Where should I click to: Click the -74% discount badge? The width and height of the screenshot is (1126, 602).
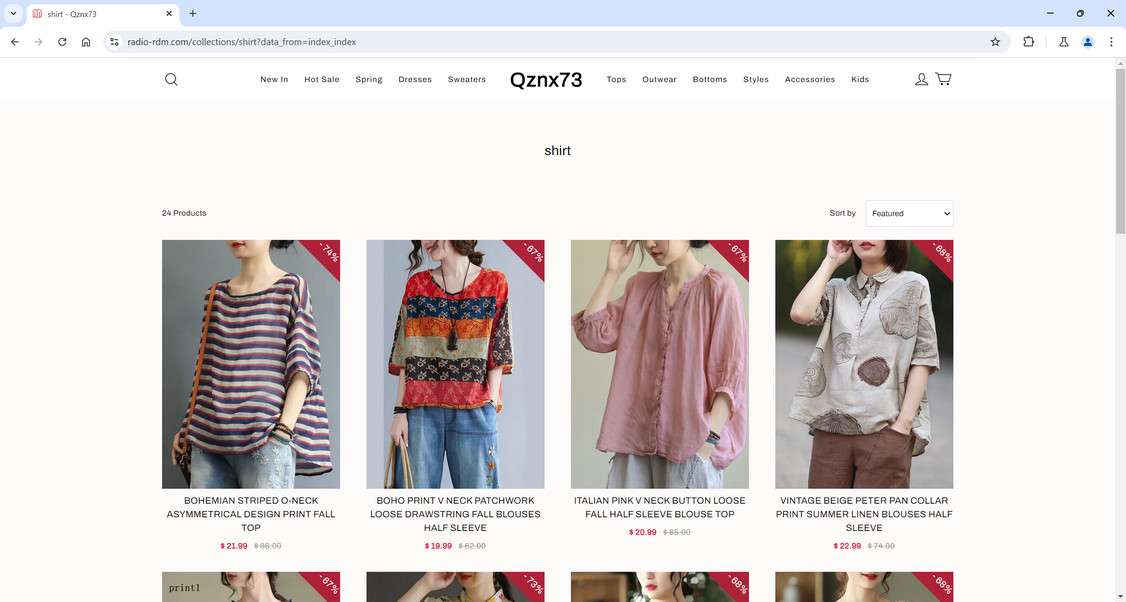tap(328, 252)
